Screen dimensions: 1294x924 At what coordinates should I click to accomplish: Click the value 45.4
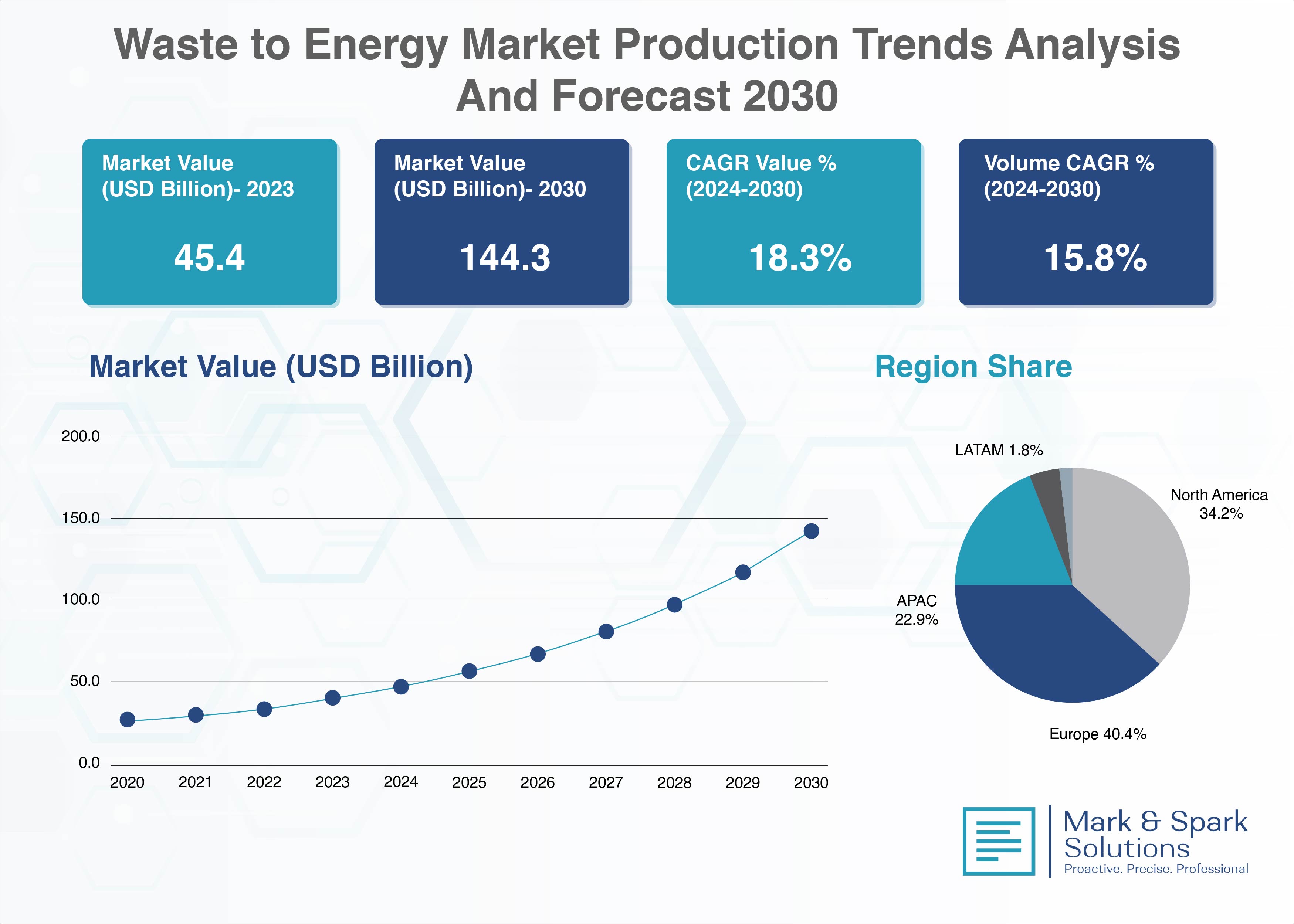point(209,258)
